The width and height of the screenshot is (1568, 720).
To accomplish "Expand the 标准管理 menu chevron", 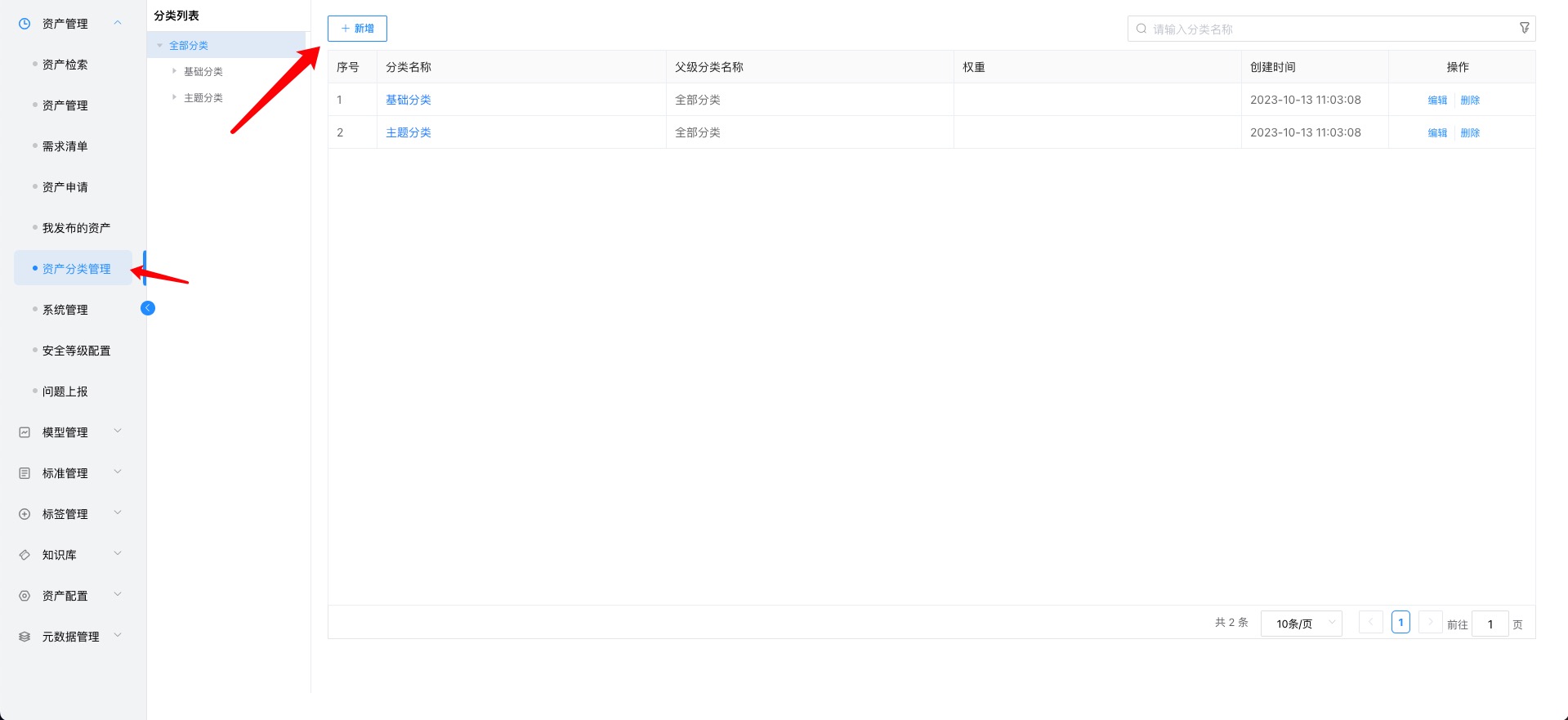I will [118, 472].
